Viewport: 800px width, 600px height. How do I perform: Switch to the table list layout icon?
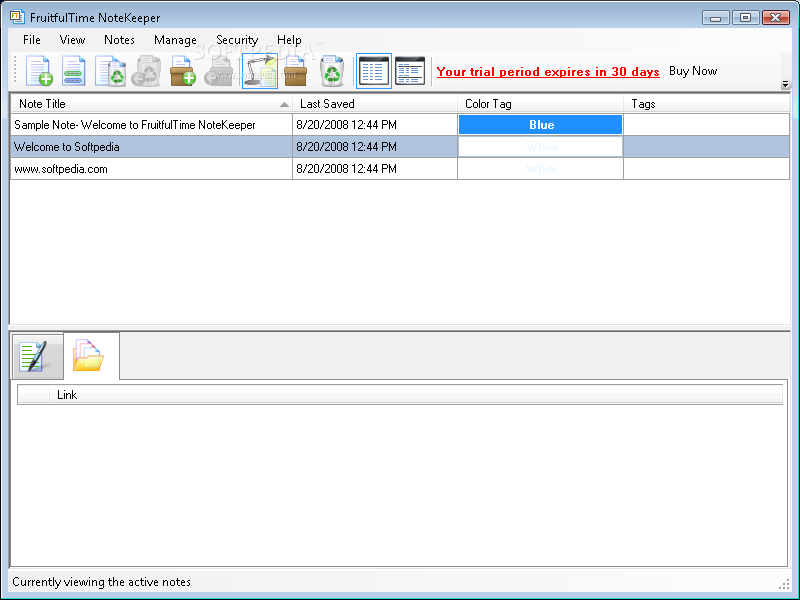click(x=373, y=71)
